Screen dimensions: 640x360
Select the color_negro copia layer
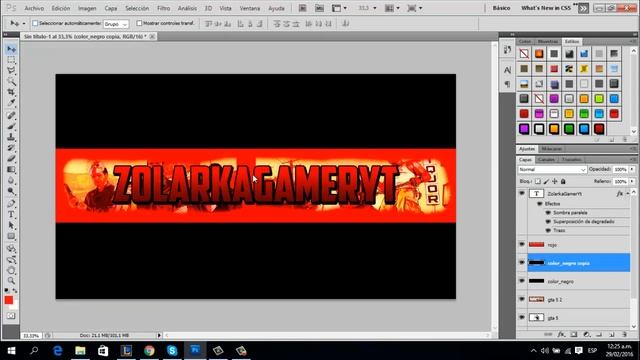(578, 263)
